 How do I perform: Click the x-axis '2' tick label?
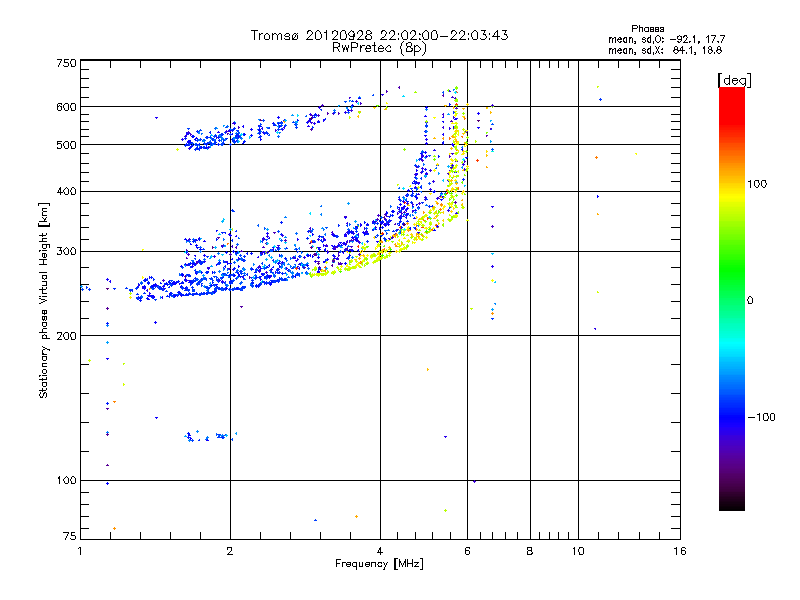pyautogui.click(x=230, y=551)
